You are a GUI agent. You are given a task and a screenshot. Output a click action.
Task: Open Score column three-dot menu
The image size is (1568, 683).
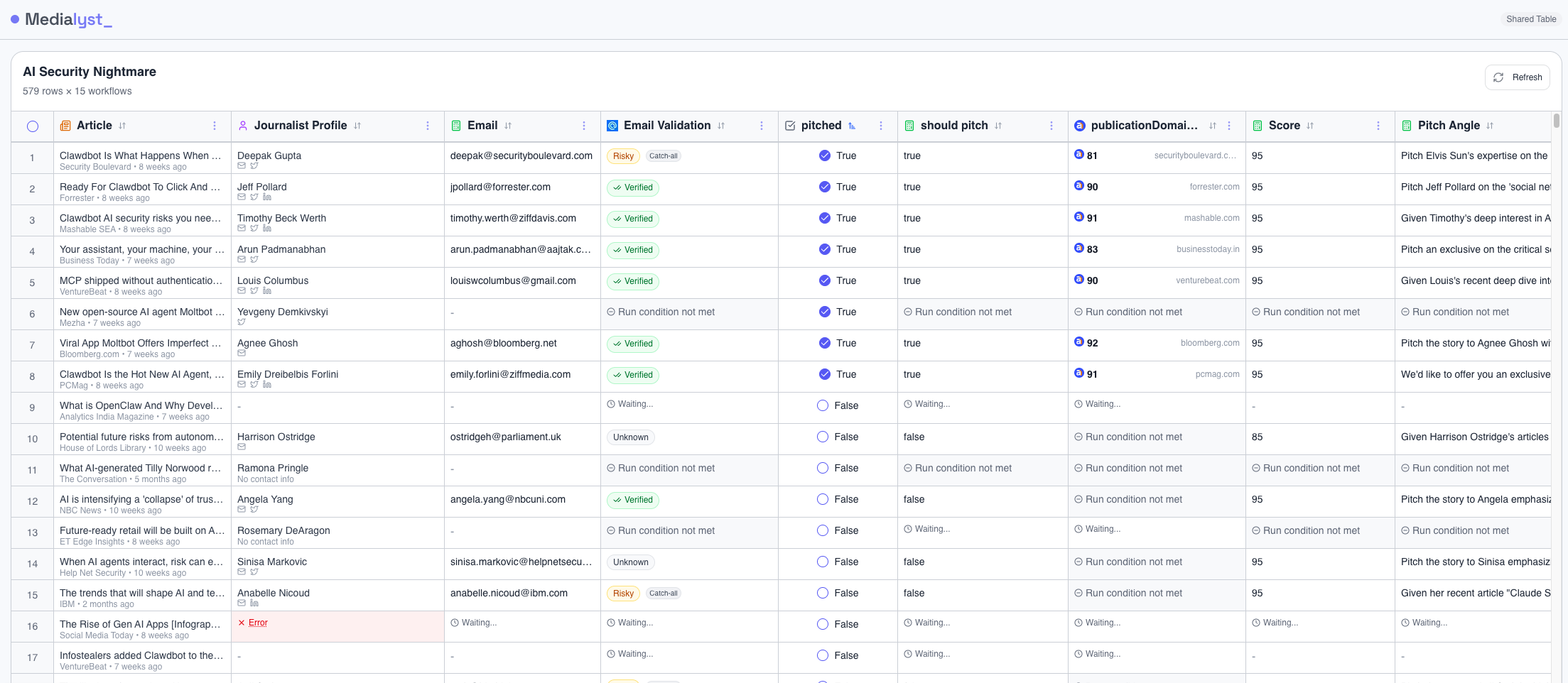tap(1378, 126)
